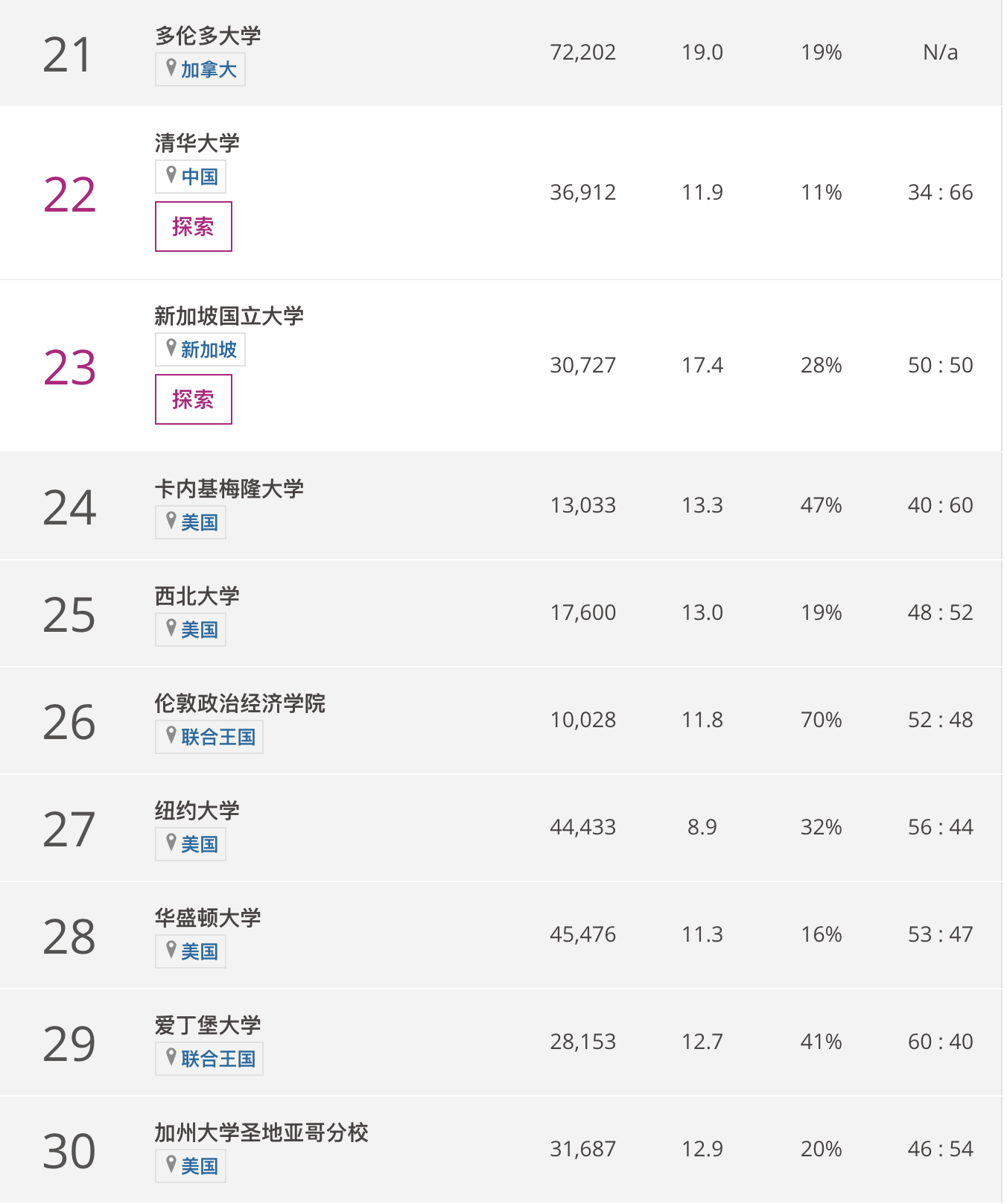
Task: Click the location pin icon beside 加拿大
Action: pyautogui.click(x=171, y=68)
